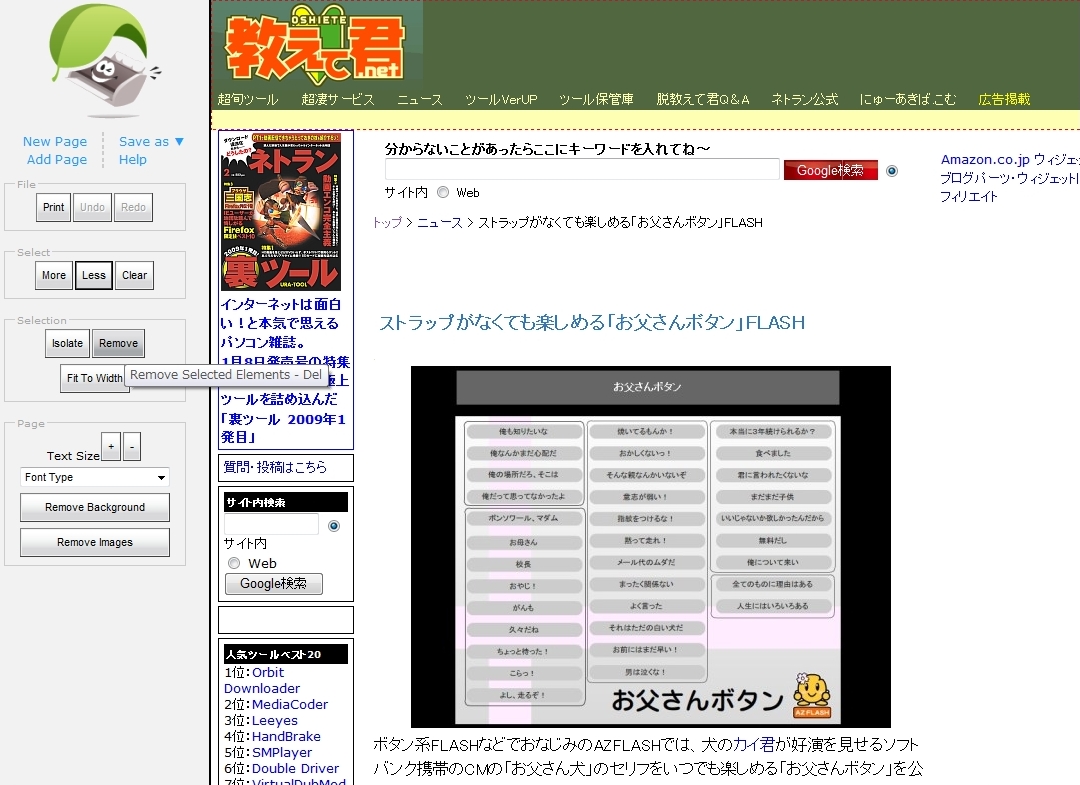Open the Save as dropdown menu
Screen dimensions: 1080x785
click(x=152, y=141)
